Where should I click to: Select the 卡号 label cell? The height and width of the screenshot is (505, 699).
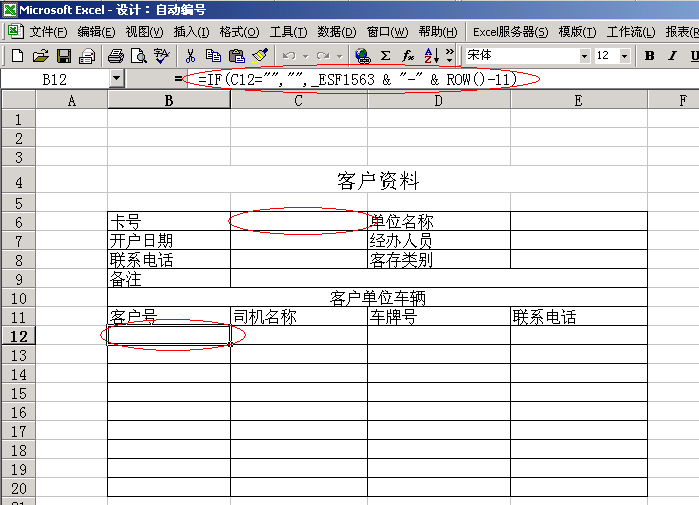tap(169, 222)
